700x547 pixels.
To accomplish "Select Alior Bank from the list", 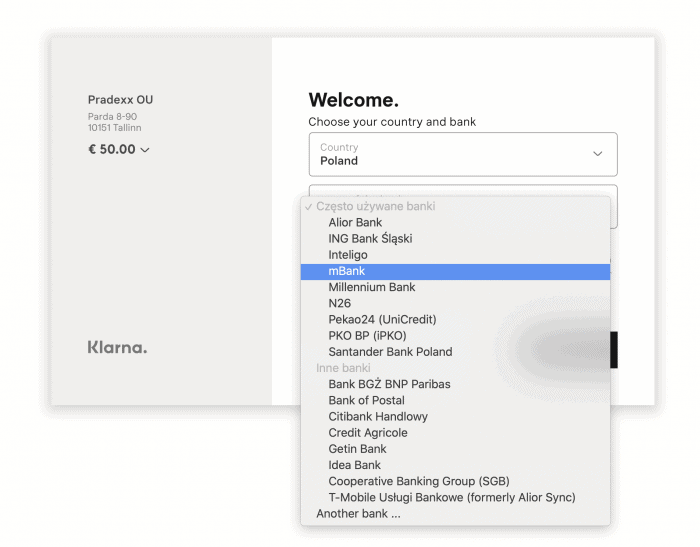I will click(455, 222).
